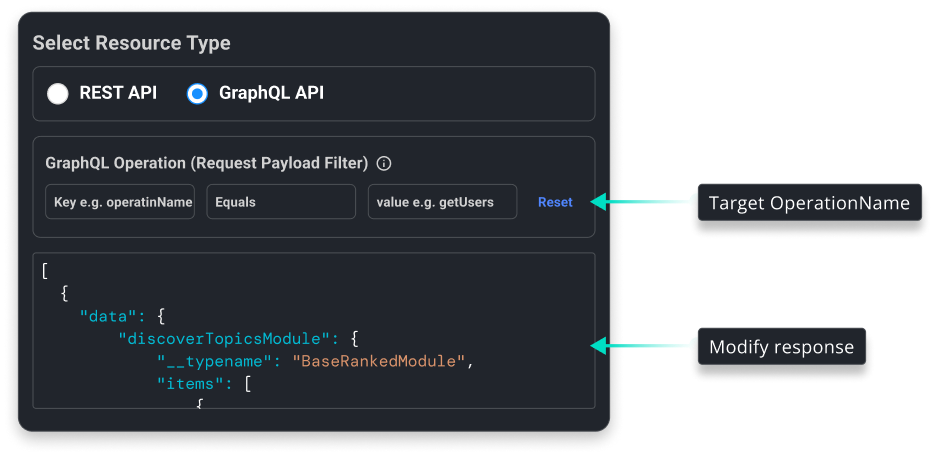Click the info icon beside Request Payload Filter
Image resolution: width=932 pixels, height=455 pixels.
(385, 163)
